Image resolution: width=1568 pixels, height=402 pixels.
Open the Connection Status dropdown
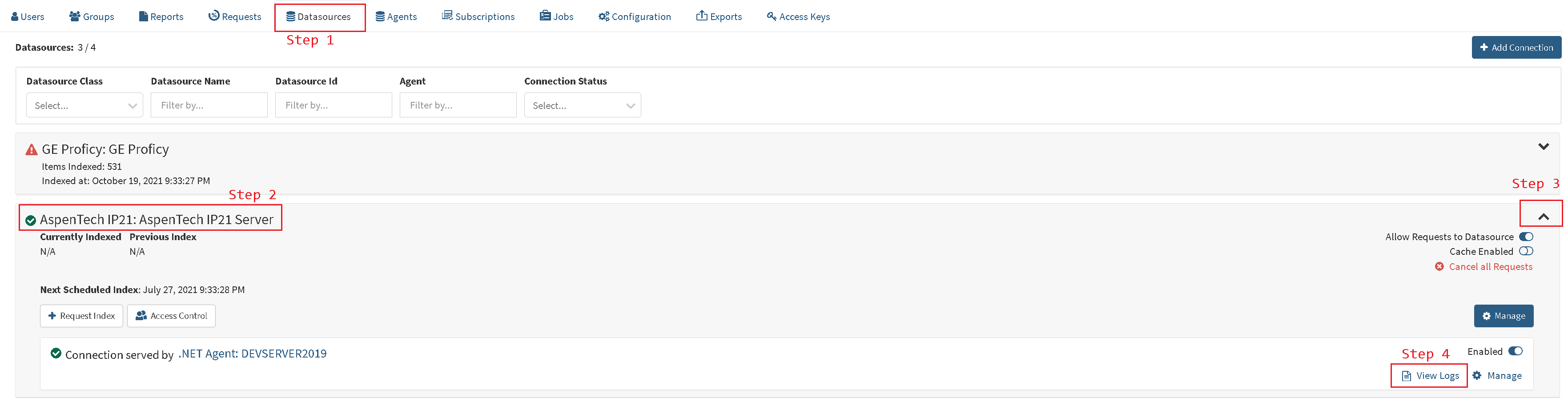583,105
